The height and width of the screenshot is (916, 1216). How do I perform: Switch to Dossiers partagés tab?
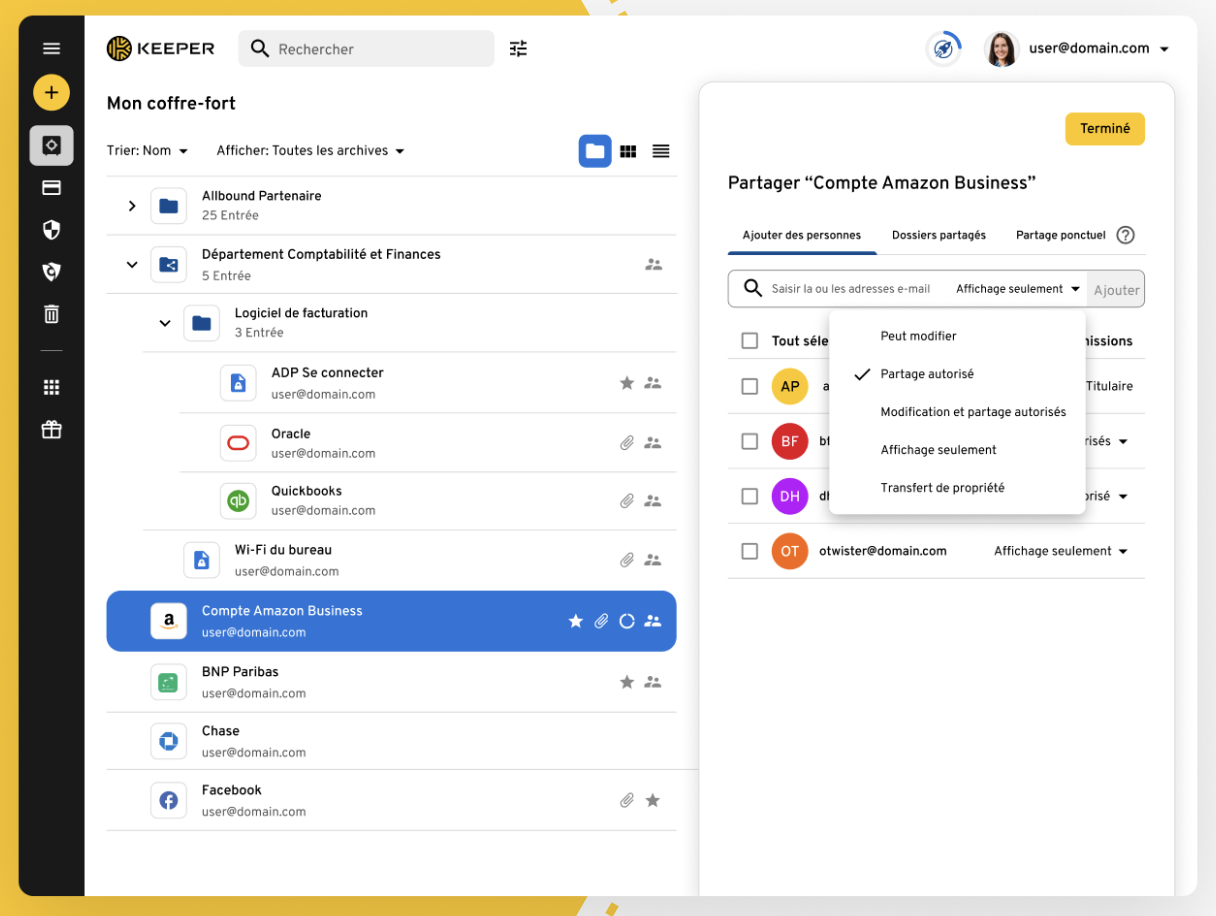pos(939,235)
